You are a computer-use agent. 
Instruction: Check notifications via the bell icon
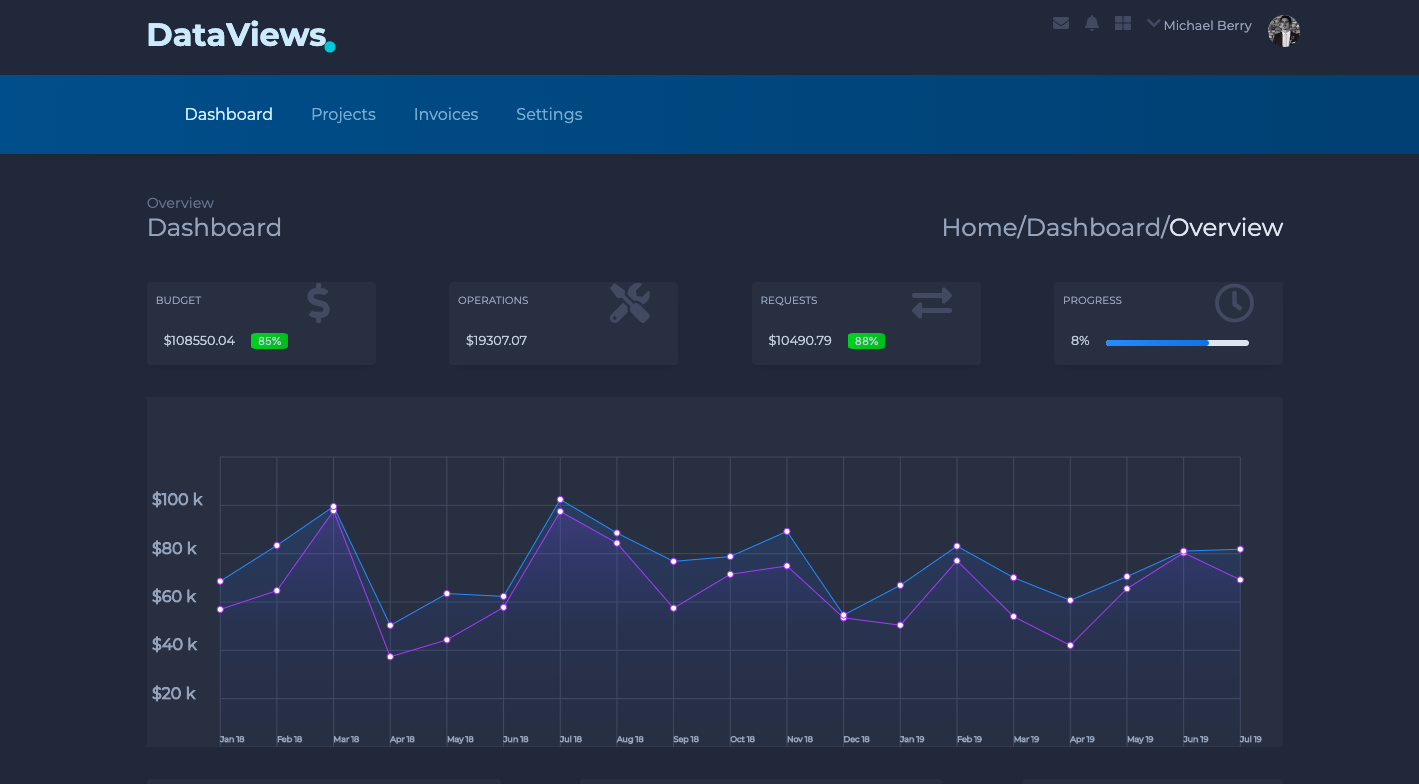click(x=1091, y=22)
